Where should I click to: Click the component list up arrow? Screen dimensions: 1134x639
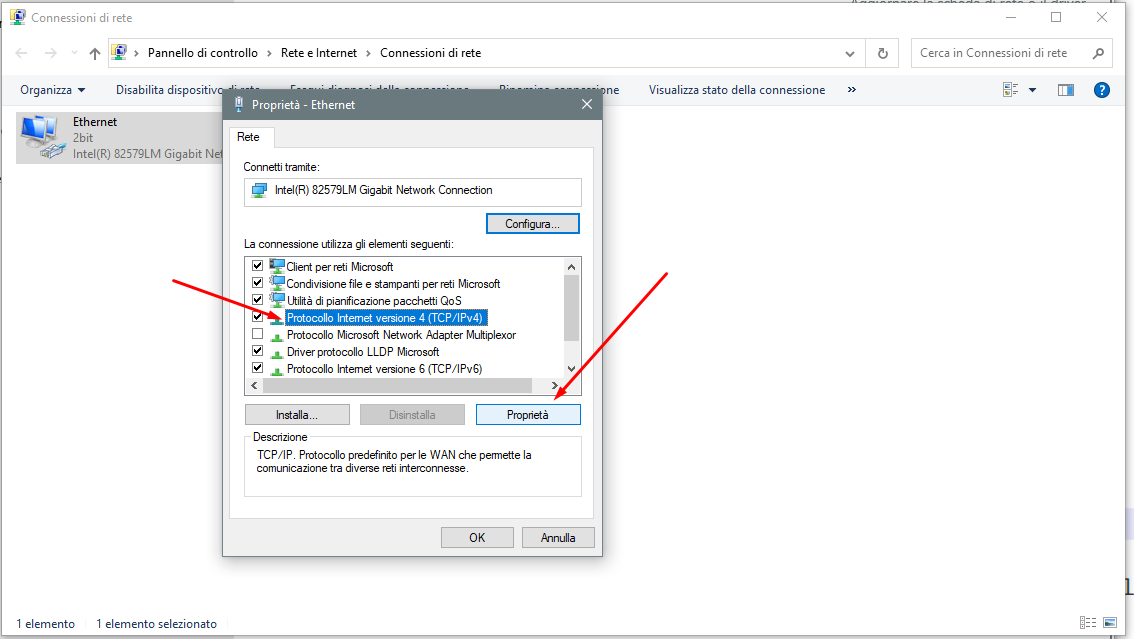(571, 267)
